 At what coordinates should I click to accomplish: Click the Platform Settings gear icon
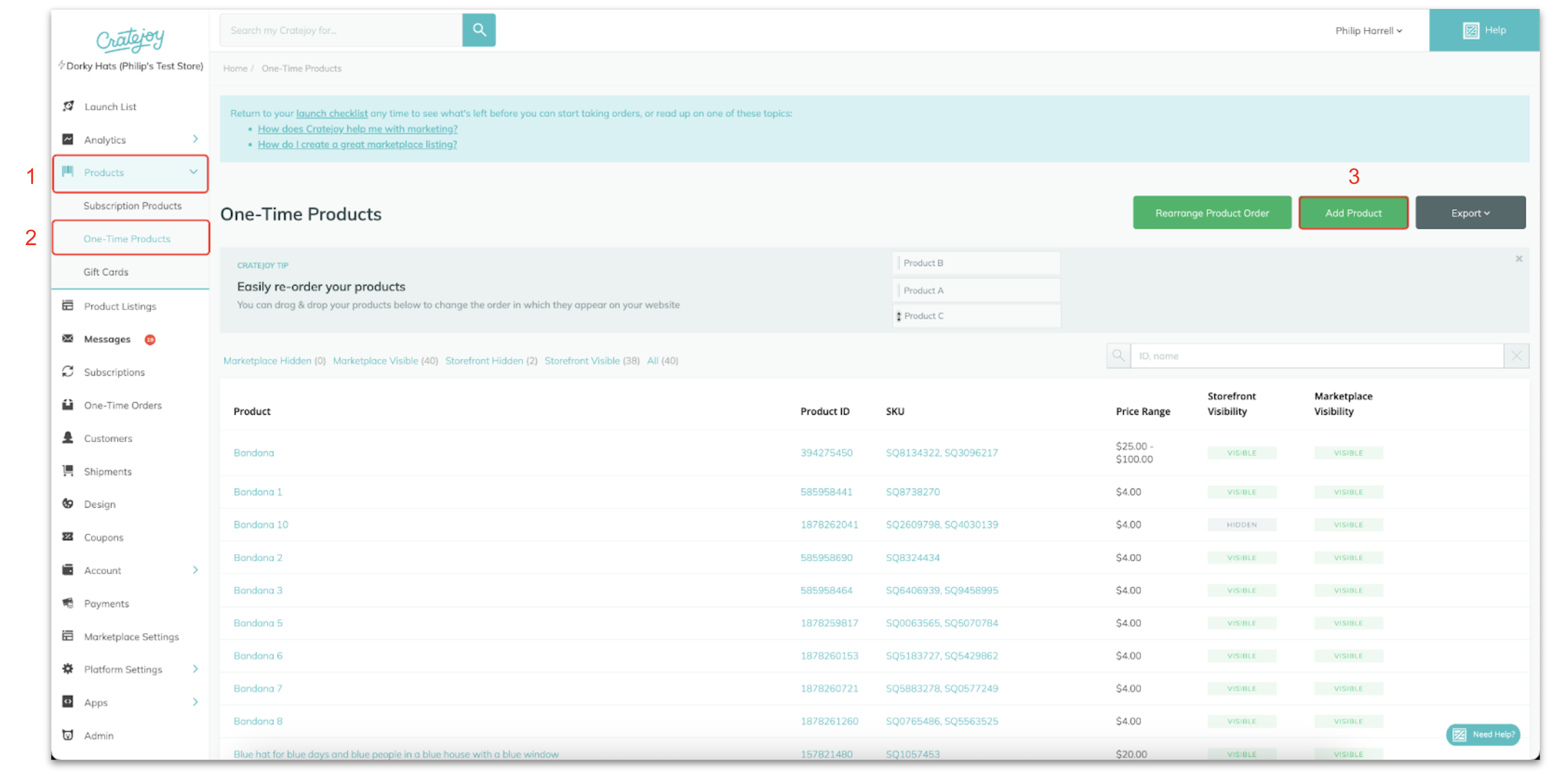pyautogui.click(x=68, y=669)
